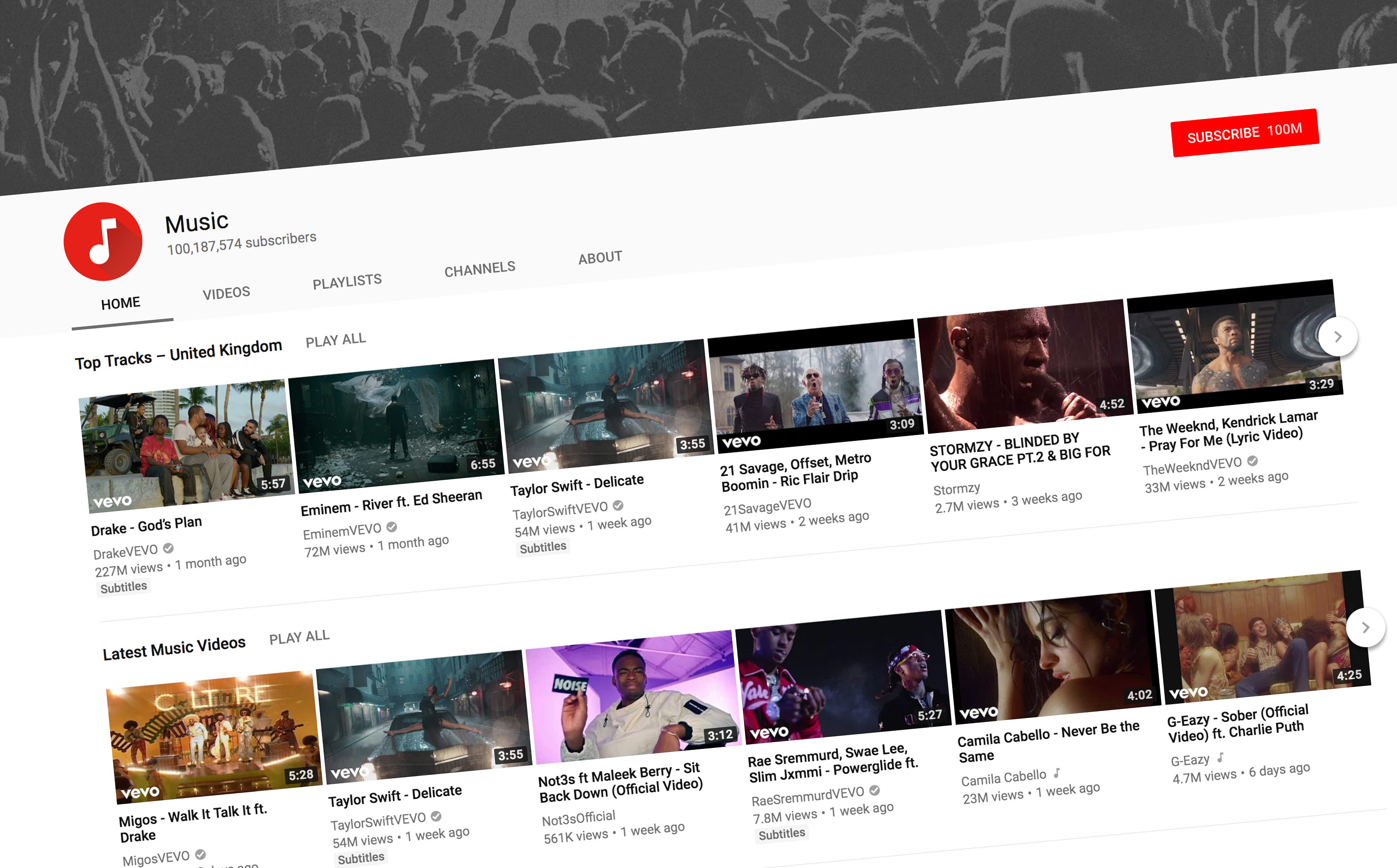Click the verified badge beside RaeSremmurdVEVO
The width and height of the screenshot is (1397, 868).
(x=875, y=790)
